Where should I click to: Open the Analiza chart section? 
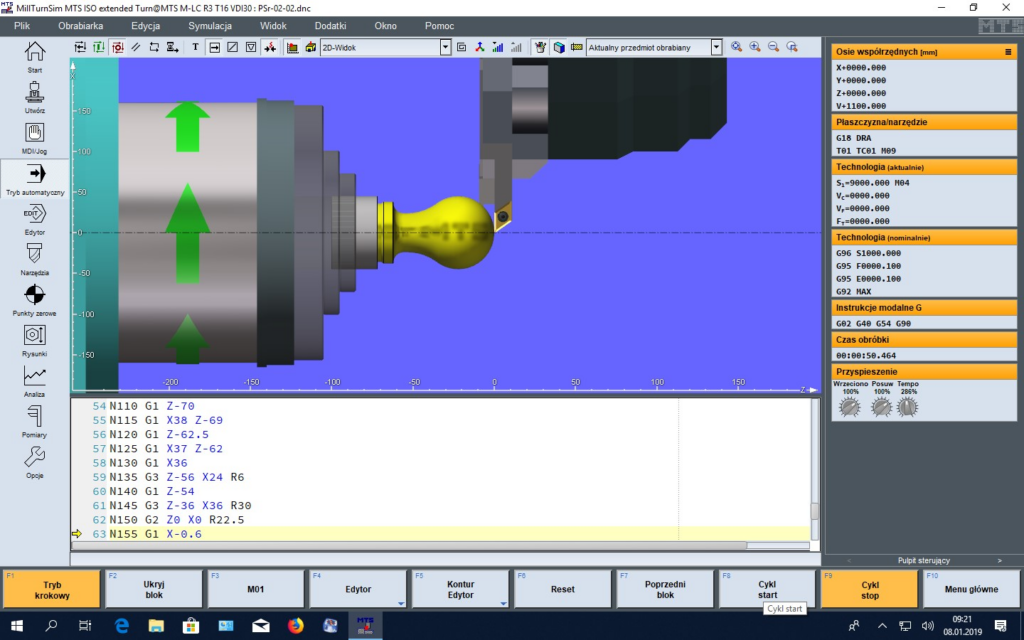coord(35,381)
